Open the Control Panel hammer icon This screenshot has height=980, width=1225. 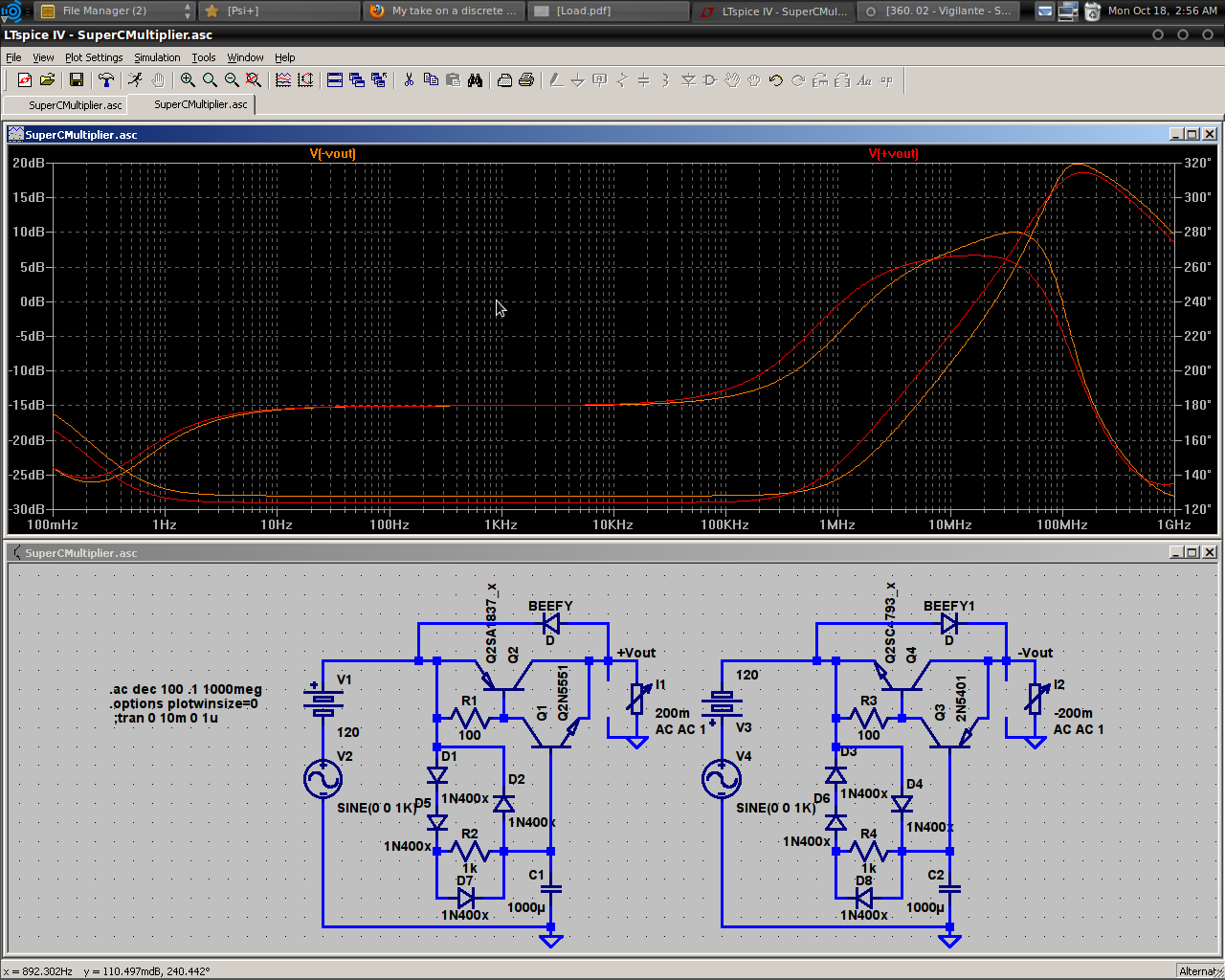106,80
